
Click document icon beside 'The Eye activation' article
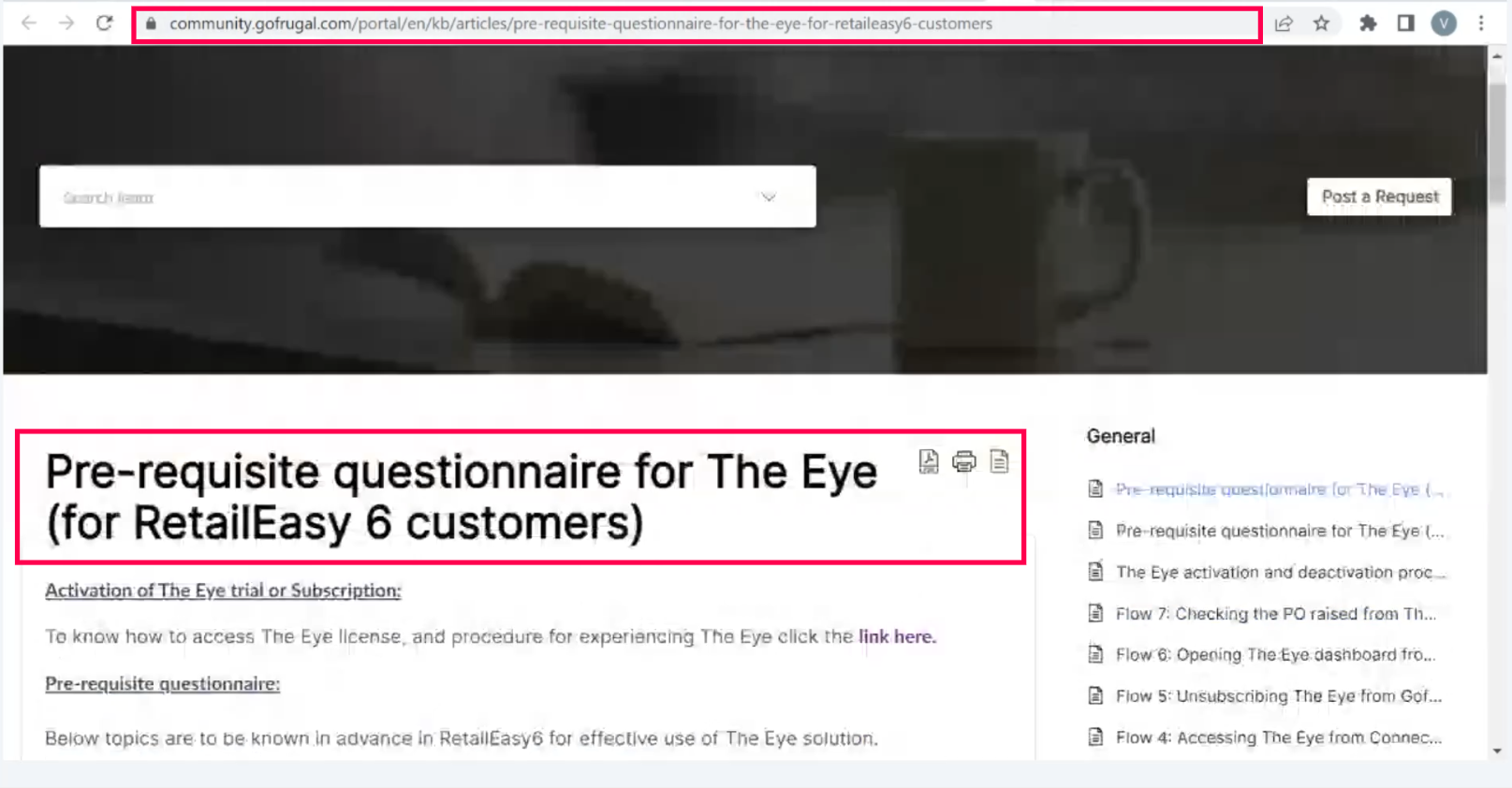point(1095,572)
